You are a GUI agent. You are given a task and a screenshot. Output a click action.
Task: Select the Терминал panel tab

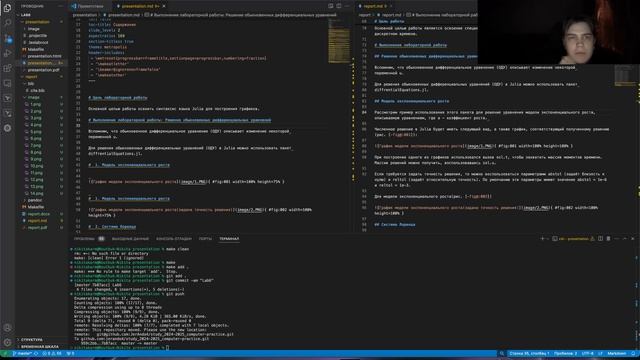pyautogui.click(x=229, y=238)
